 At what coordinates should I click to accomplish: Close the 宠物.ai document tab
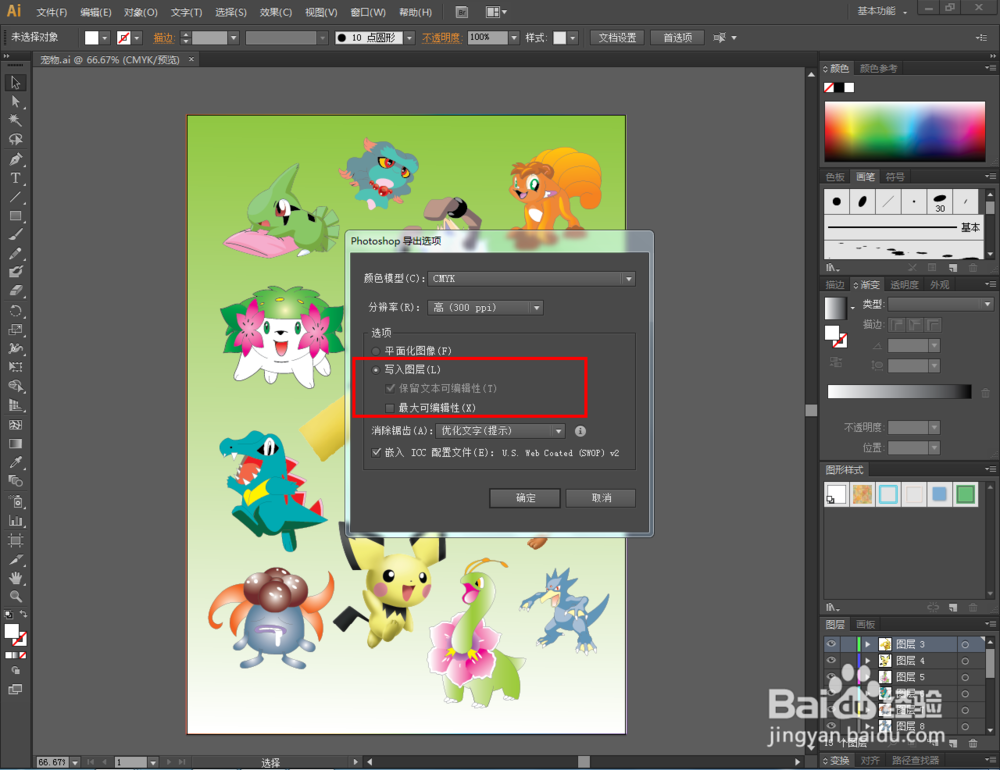[x=191, y=59]
